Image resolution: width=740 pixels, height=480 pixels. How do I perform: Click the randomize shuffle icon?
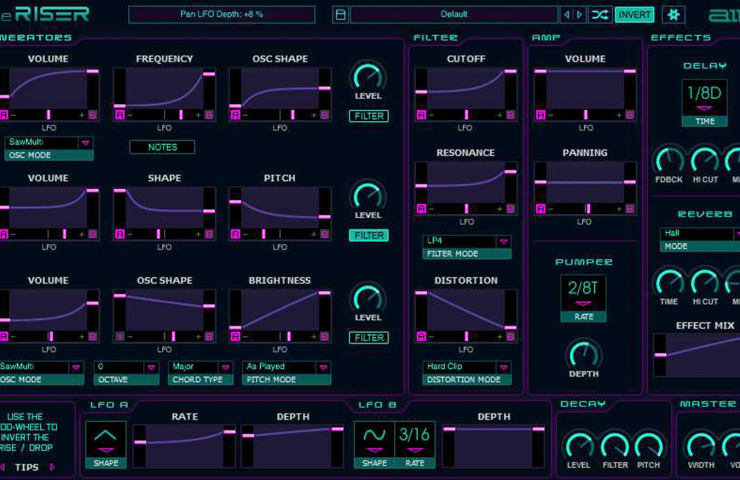click(x=600, y=15)
